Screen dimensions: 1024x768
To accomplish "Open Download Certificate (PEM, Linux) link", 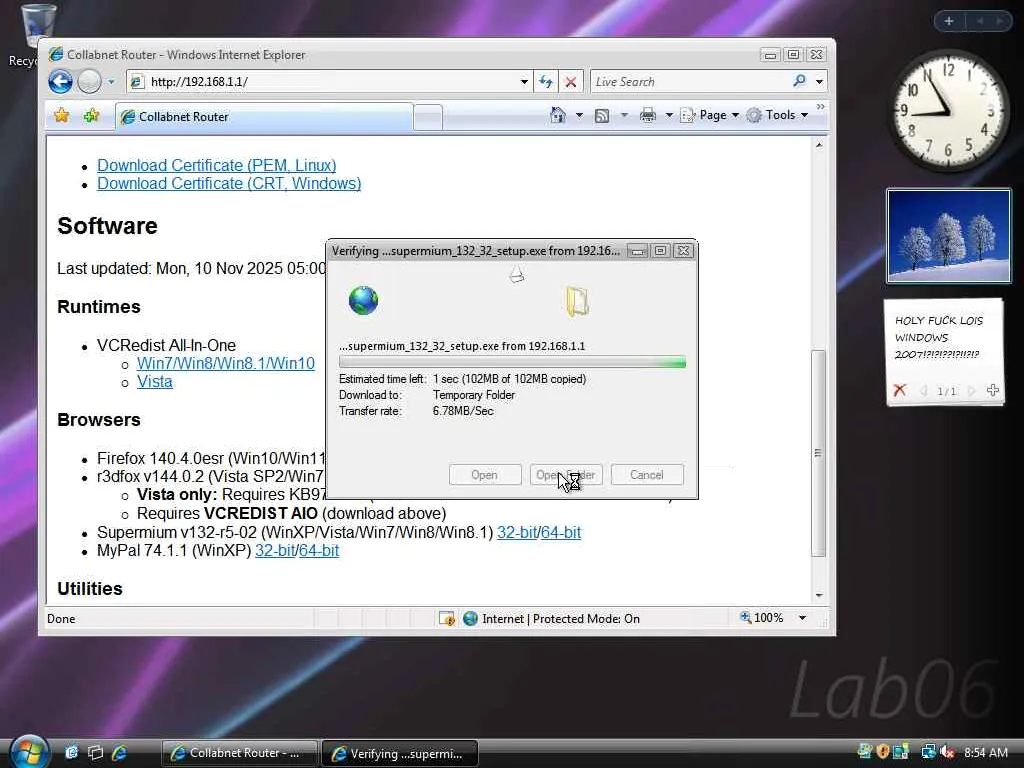I will tap(217, 165).
